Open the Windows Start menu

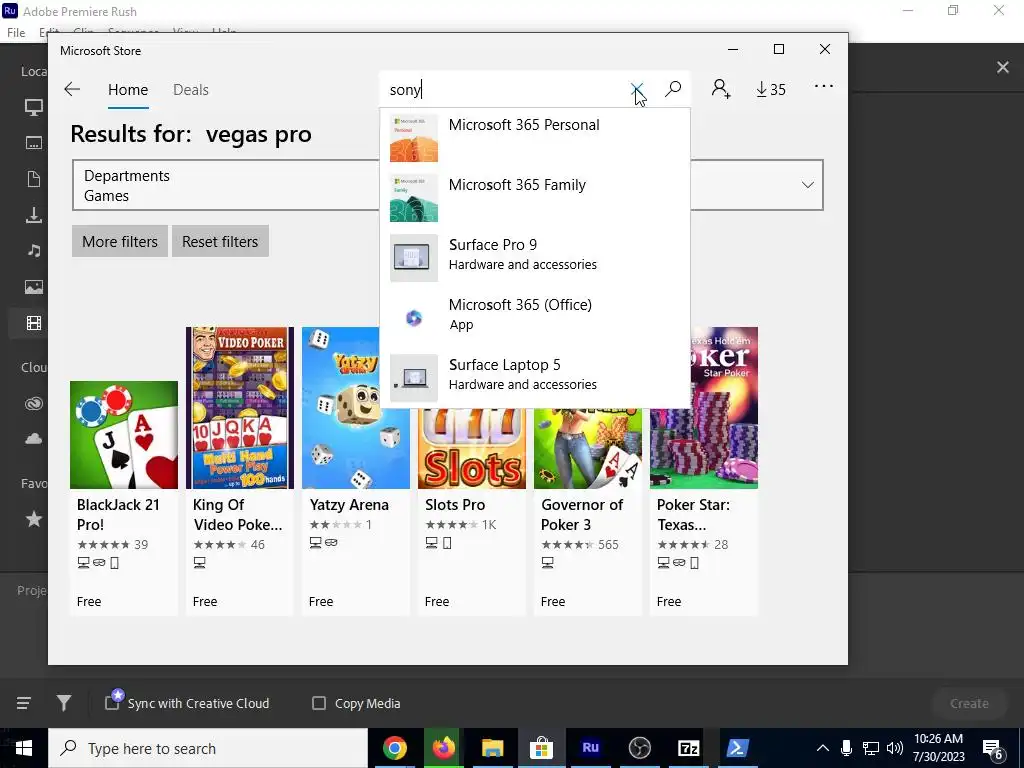pyautogui.click(x=24, y=748)
